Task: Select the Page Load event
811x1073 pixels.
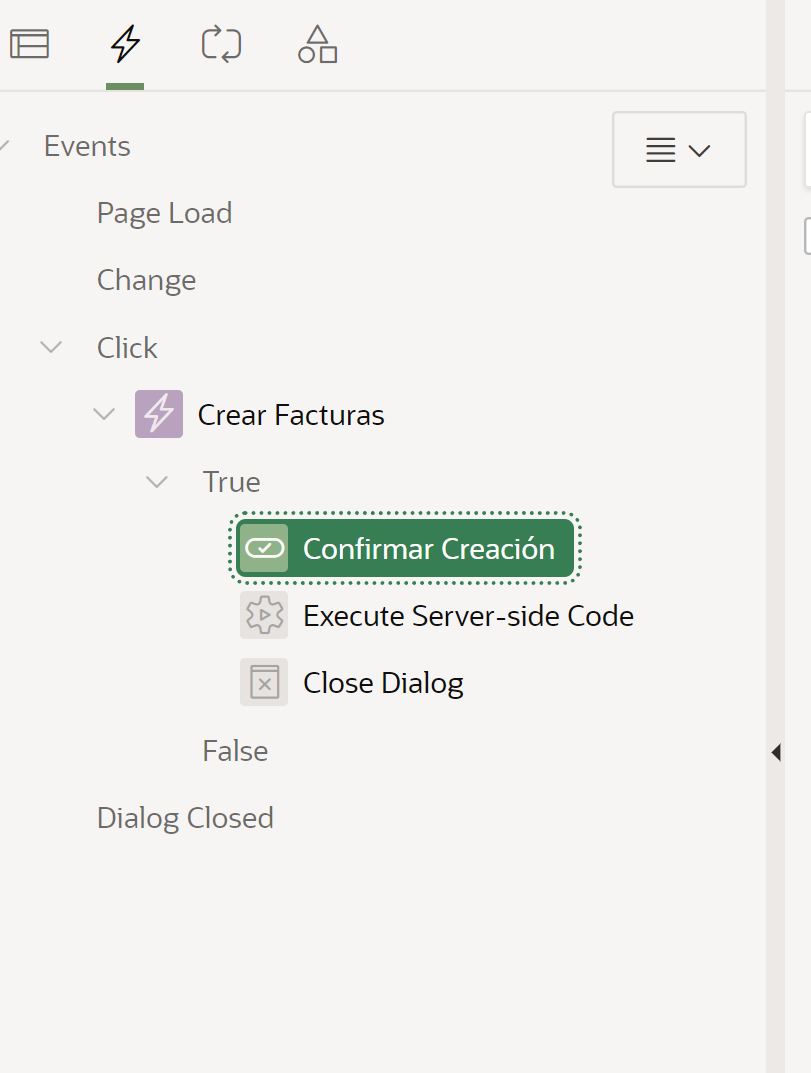Action: point(164,212)
